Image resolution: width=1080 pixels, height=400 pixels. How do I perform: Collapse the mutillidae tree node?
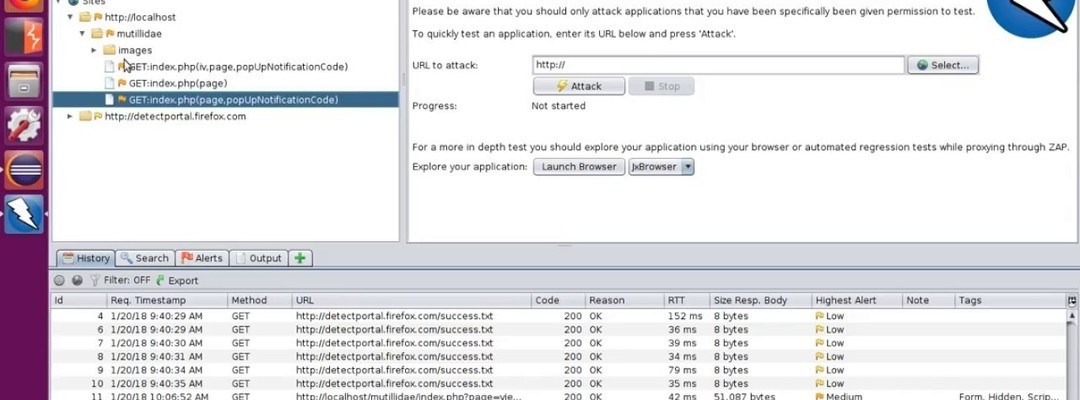[83, 34]
